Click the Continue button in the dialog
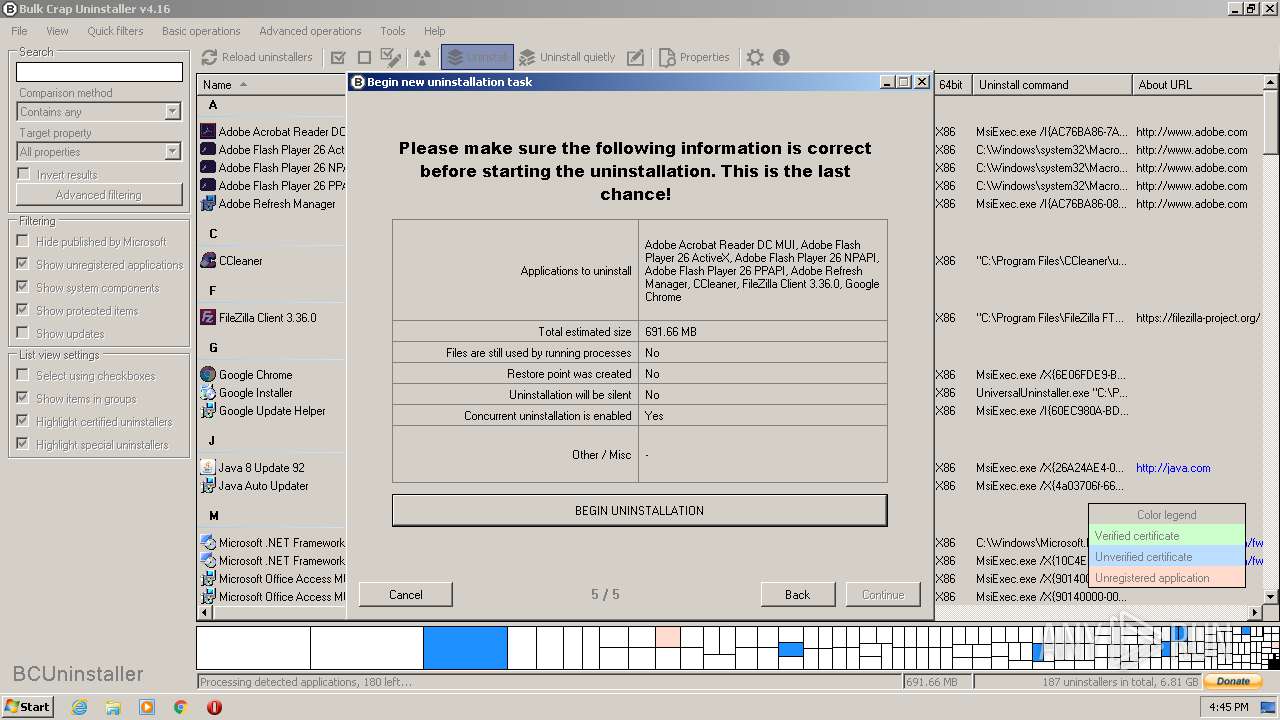Viewport: 1280px width, 720px height. pyautogui.click(x=883, y=594)
